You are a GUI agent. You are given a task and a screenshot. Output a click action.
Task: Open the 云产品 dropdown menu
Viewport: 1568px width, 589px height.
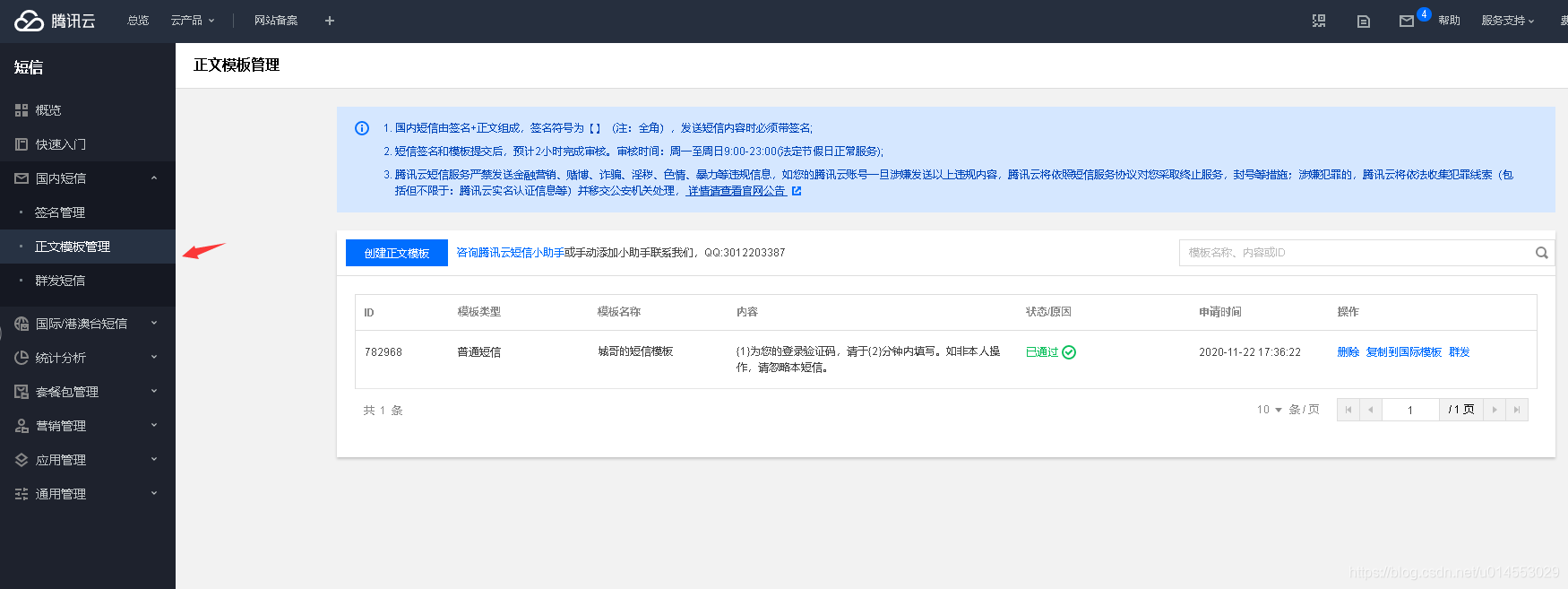(193, 21)
